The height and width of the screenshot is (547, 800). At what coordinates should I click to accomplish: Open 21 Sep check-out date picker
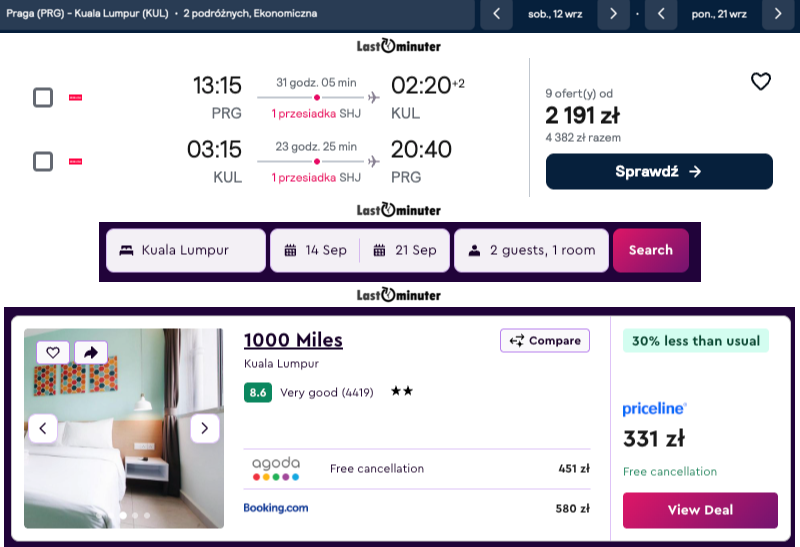tap(405, 250)
